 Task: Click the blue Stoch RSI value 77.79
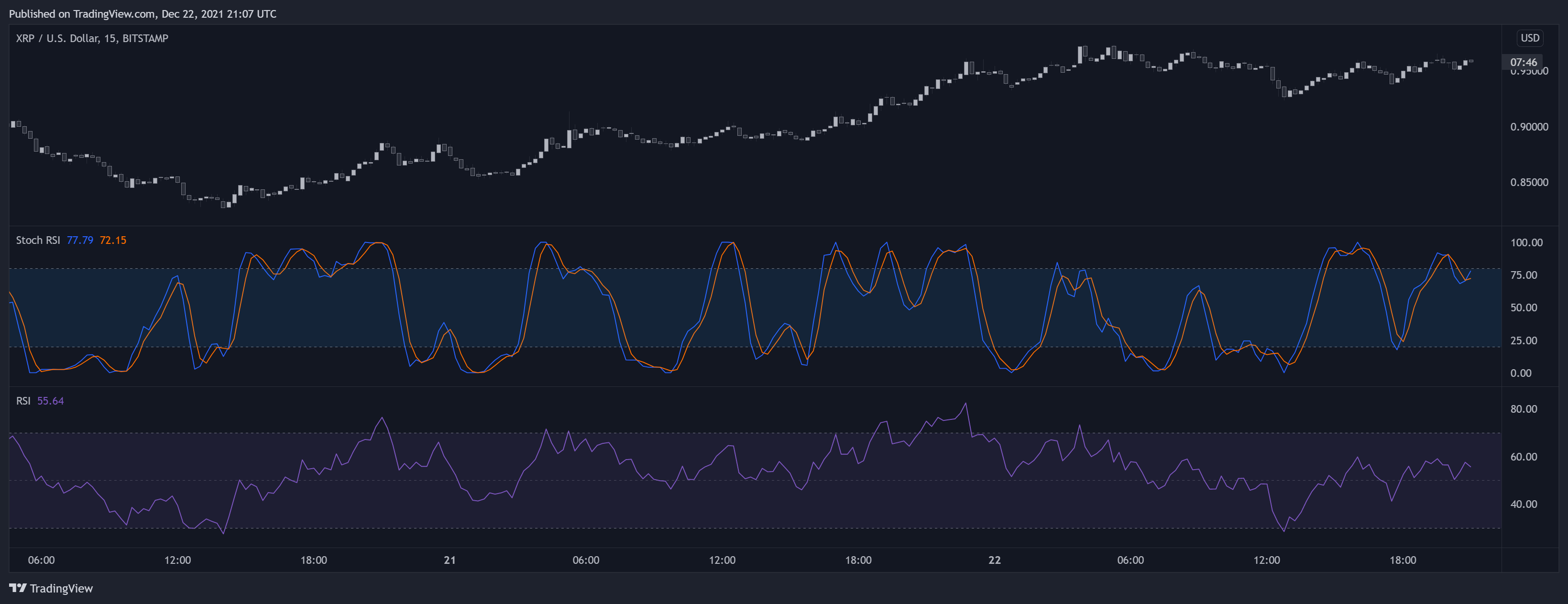pyautogui.click(x=80, y=240)
